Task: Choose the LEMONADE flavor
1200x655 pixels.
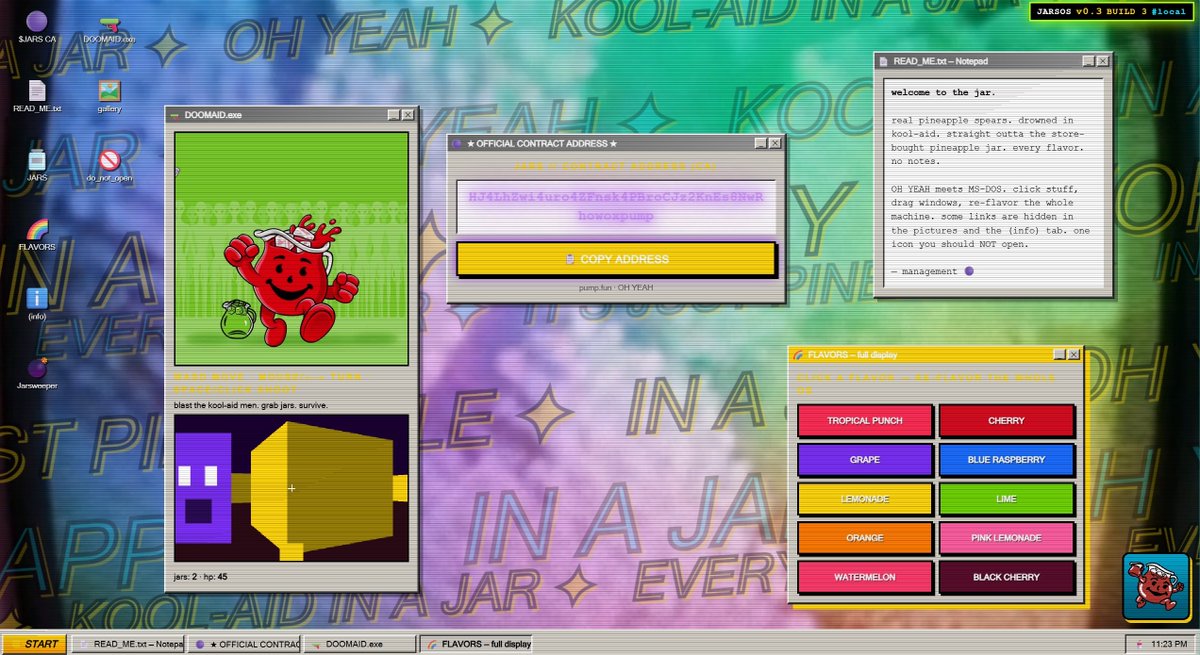Action: coord(865,499)
